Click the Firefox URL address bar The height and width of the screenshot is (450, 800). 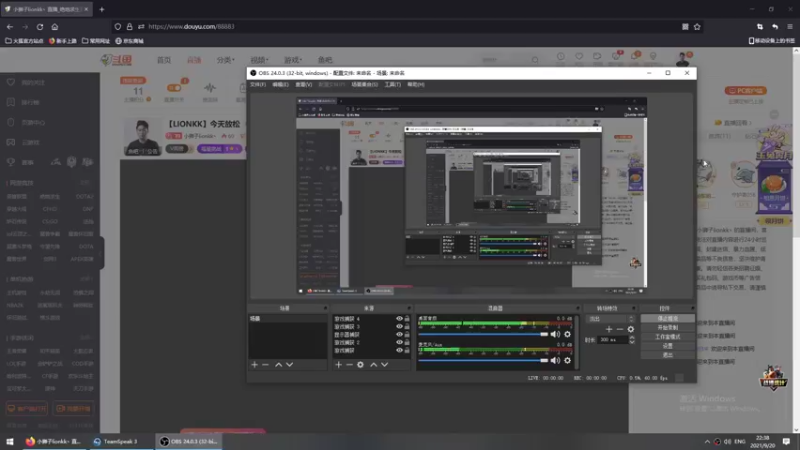[408, 27]
